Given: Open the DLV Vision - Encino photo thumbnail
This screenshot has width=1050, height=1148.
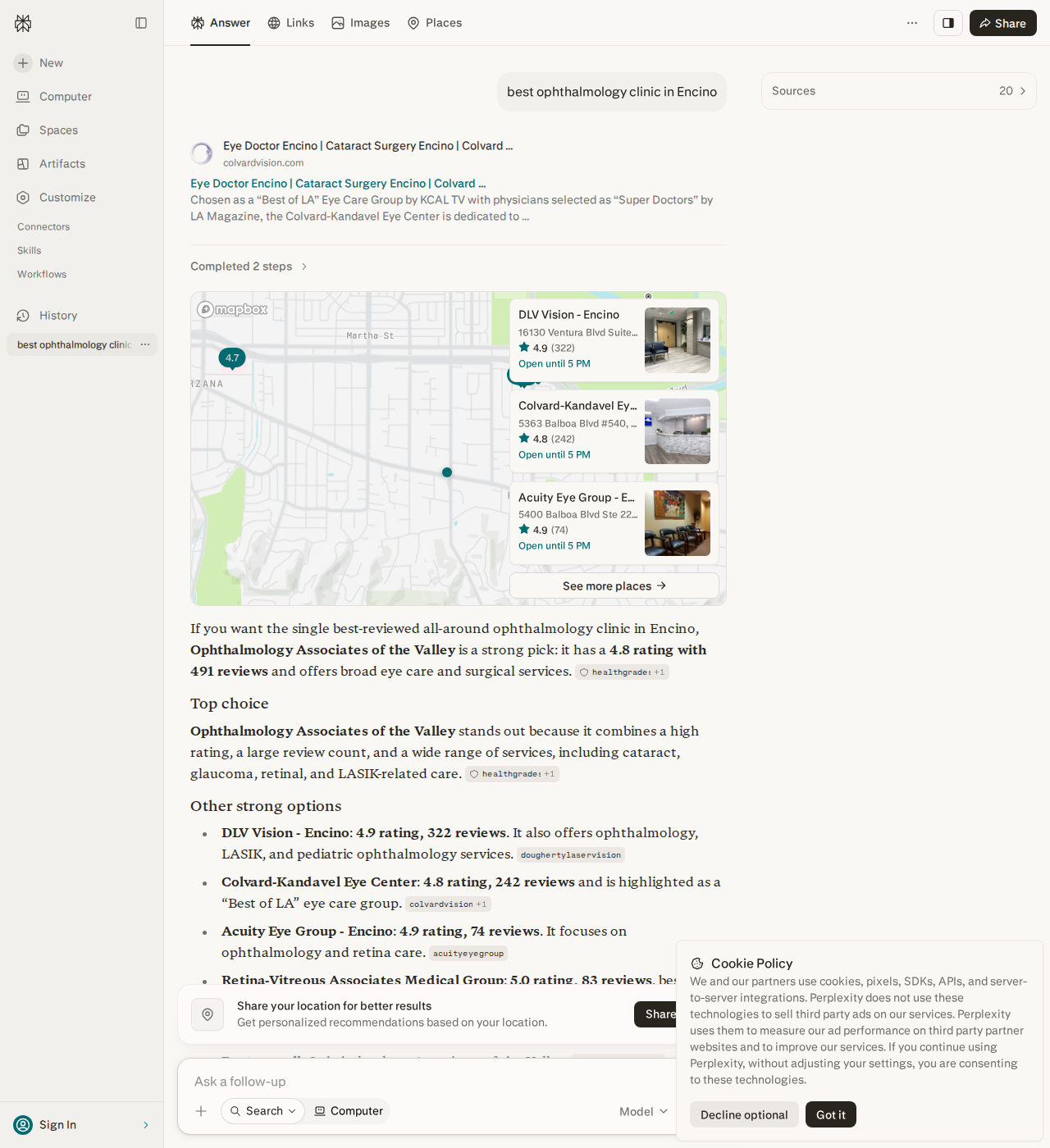Looking at the screenshot, I should pyautogui.click(x=678, y=340).
